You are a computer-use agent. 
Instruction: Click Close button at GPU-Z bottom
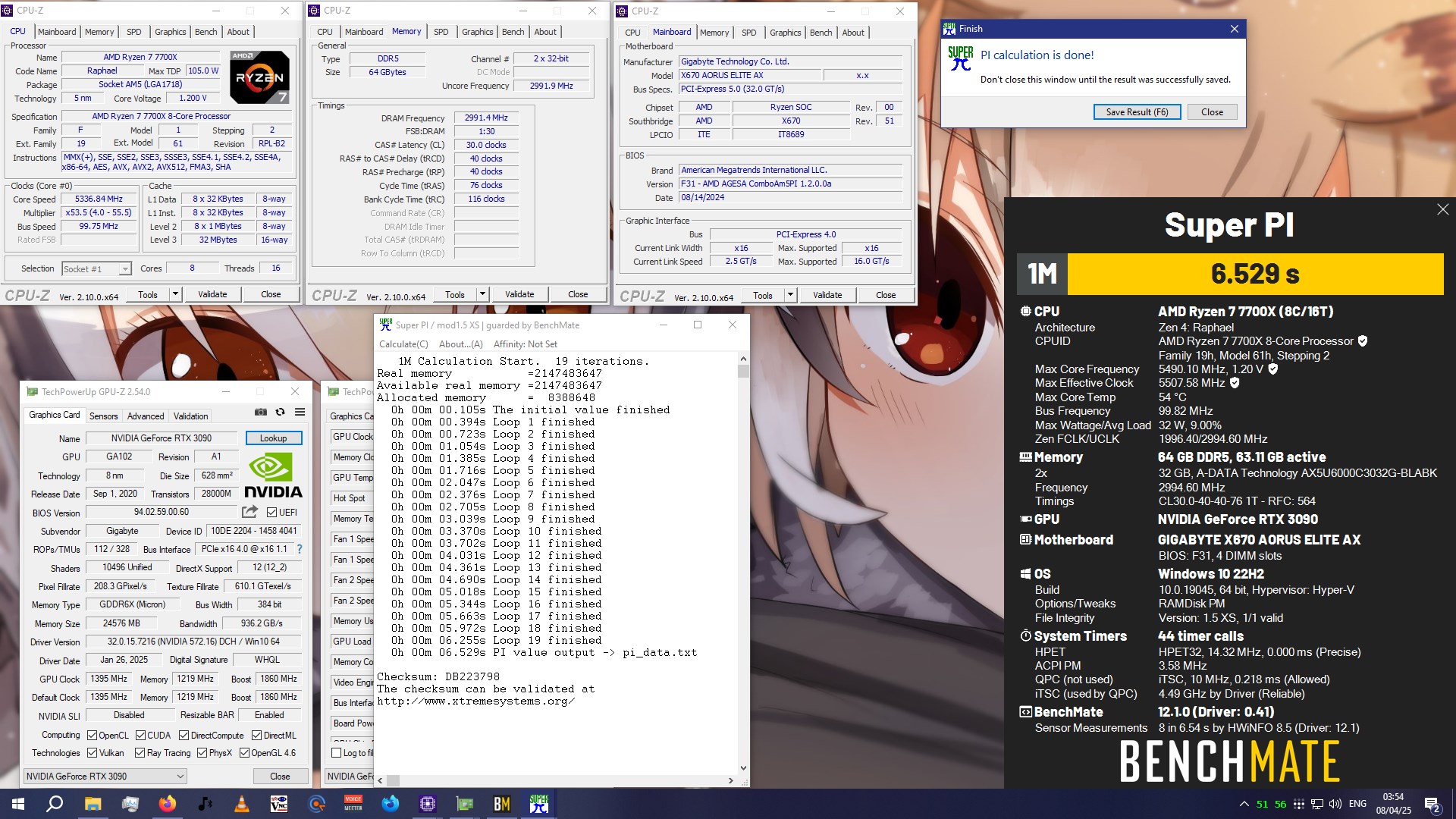280,776
